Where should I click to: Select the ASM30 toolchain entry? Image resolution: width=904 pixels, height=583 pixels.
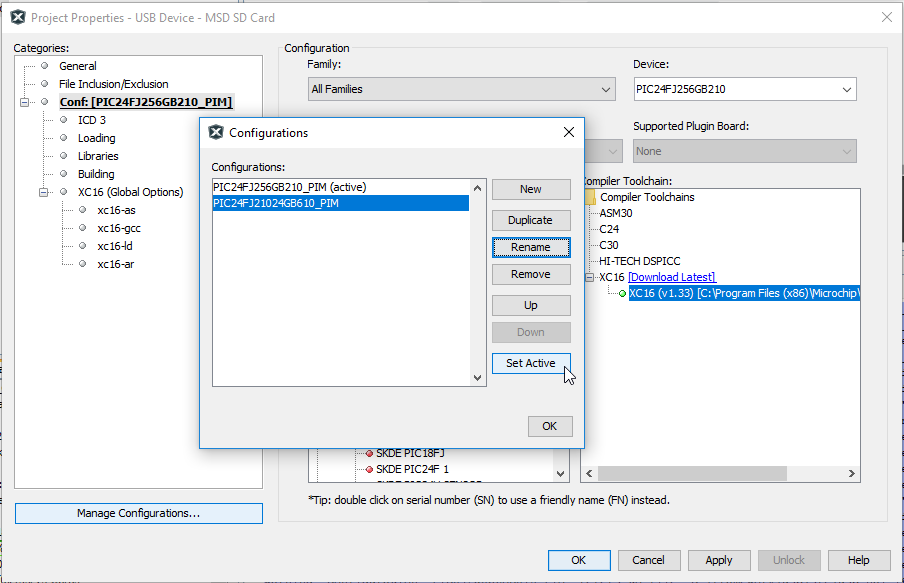(x=616, y=213)
